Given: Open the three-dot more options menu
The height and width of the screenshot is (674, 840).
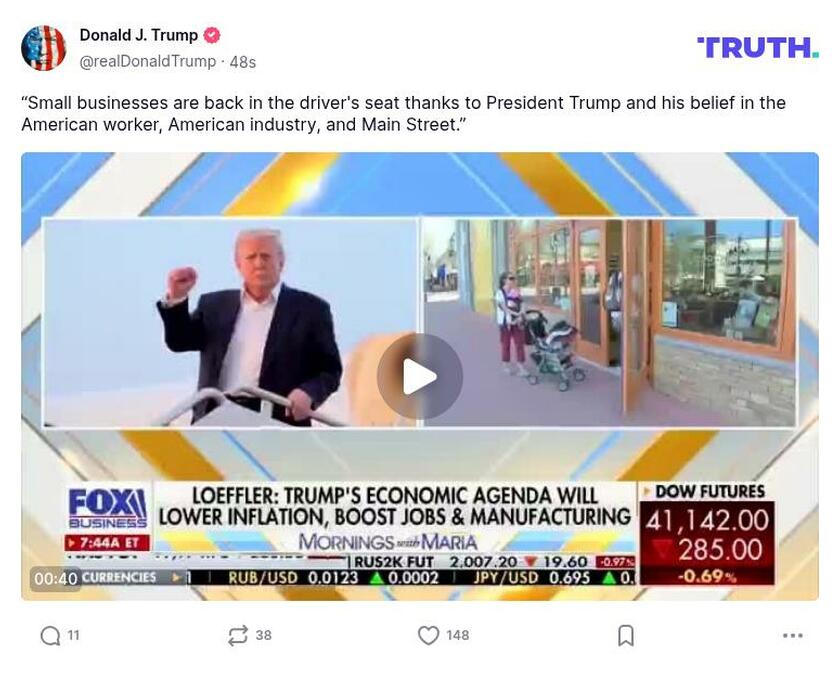Looking at the screenshot, I should click(792, 635).
